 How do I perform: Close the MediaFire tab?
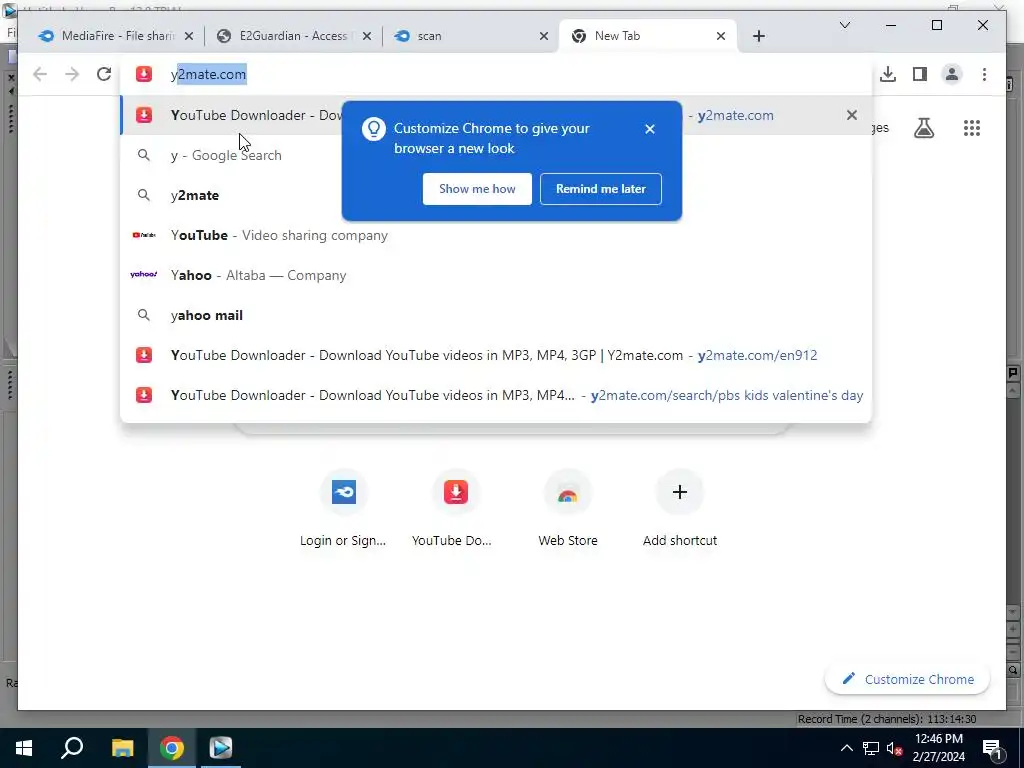pos(189,36)
